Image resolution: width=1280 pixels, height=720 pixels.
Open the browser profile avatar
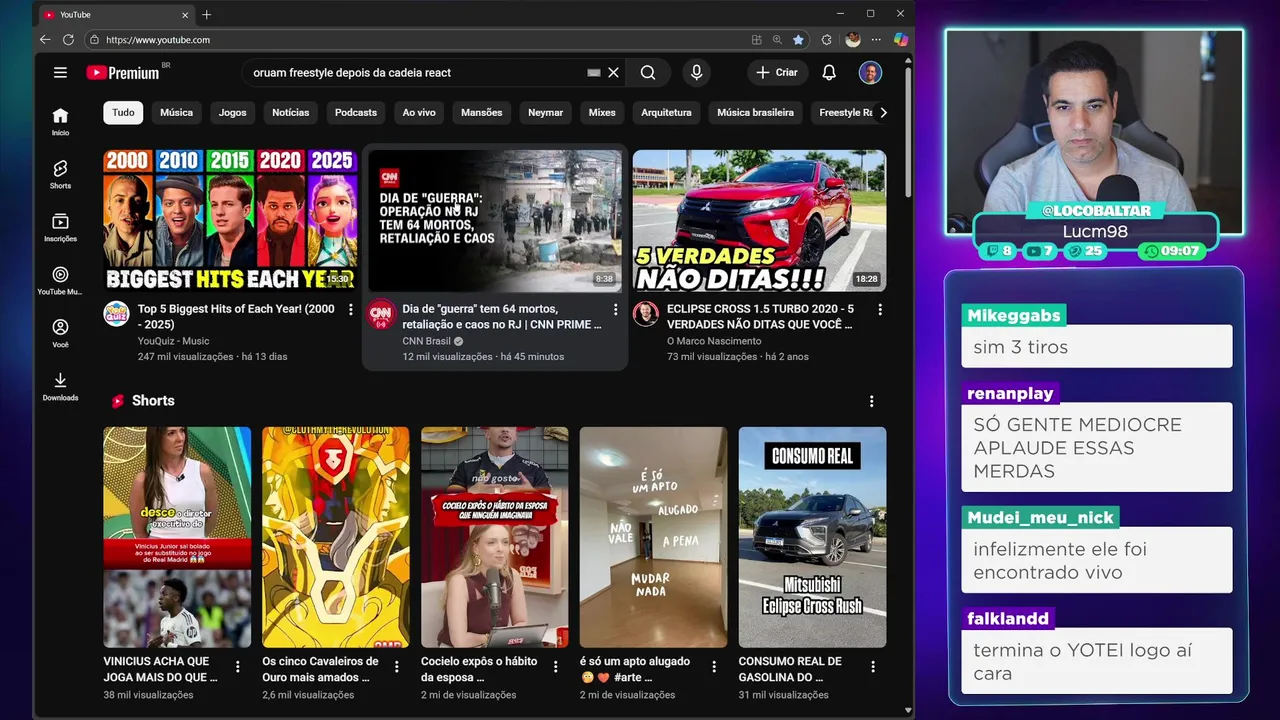click(x=852, y=40)
